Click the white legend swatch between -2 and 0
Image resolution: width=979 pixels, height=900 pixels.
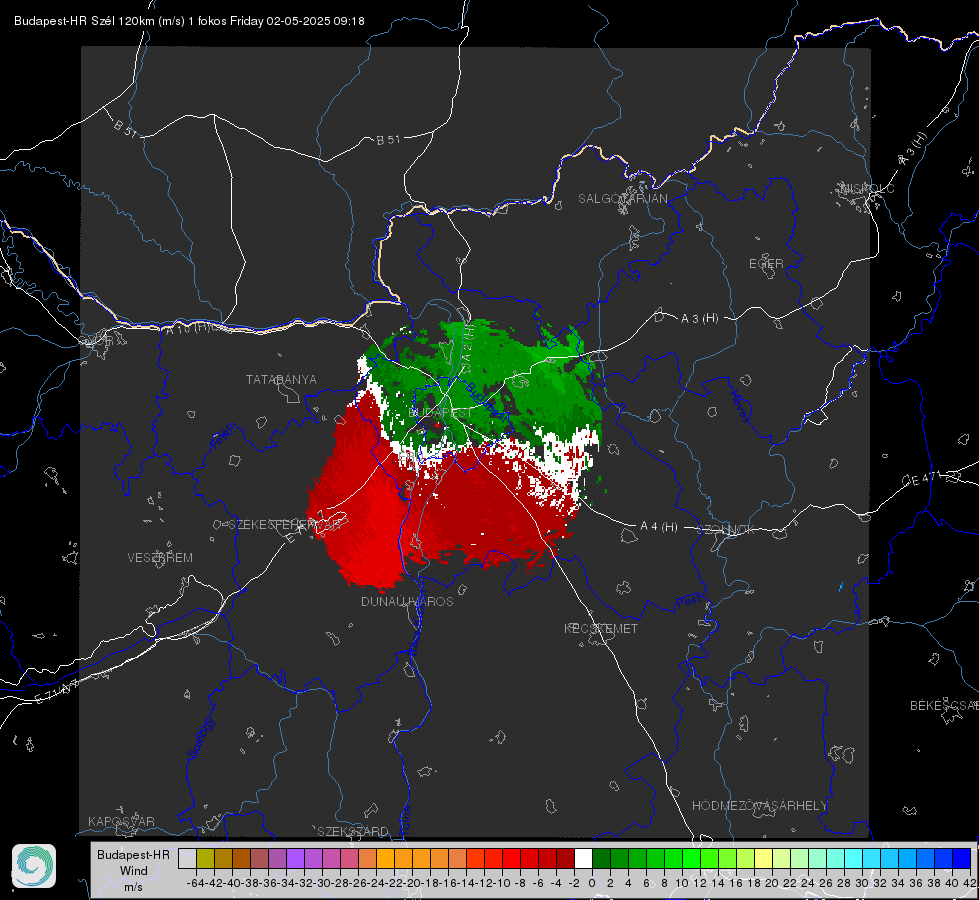pos(583,858)
